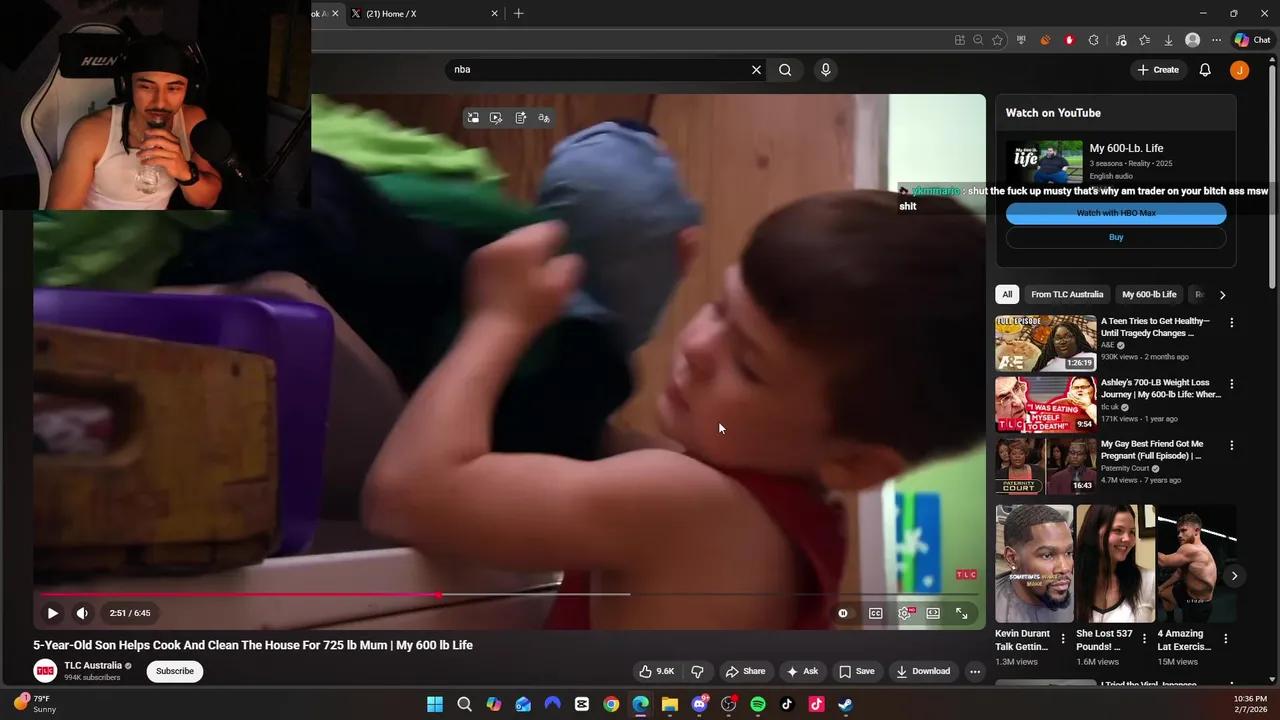Select the 'From TLC Australia' chip
Screen dimensions: 1280x720
tap(1067, 294)
